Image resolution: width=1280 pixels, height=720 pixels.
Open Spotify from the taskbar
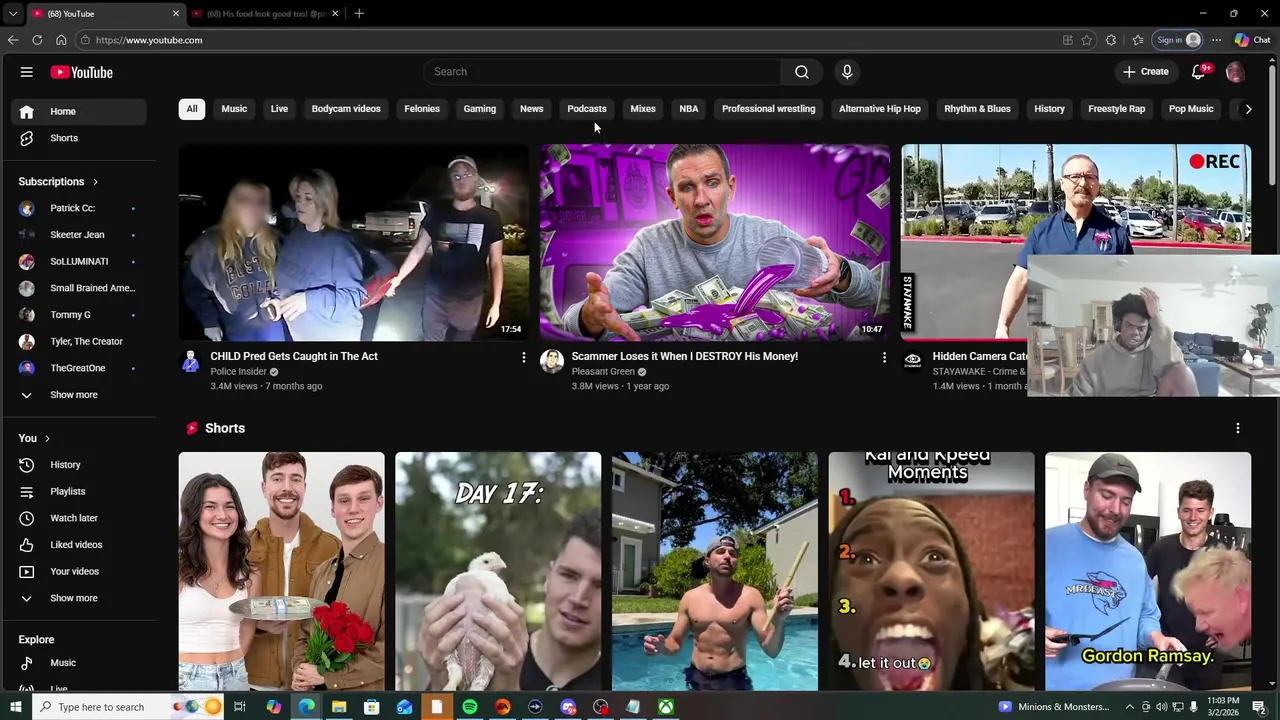pos(470,707)
